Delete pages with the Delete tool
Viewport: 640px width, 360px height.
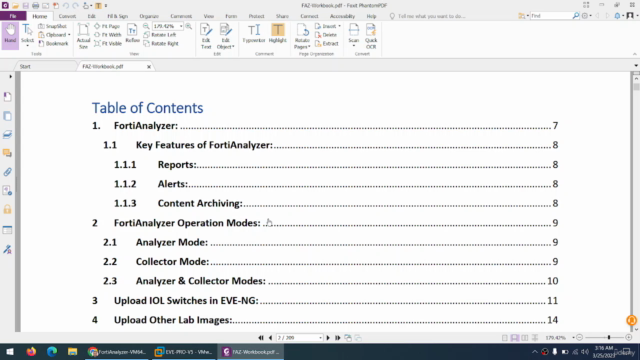(x=326, y=35)
